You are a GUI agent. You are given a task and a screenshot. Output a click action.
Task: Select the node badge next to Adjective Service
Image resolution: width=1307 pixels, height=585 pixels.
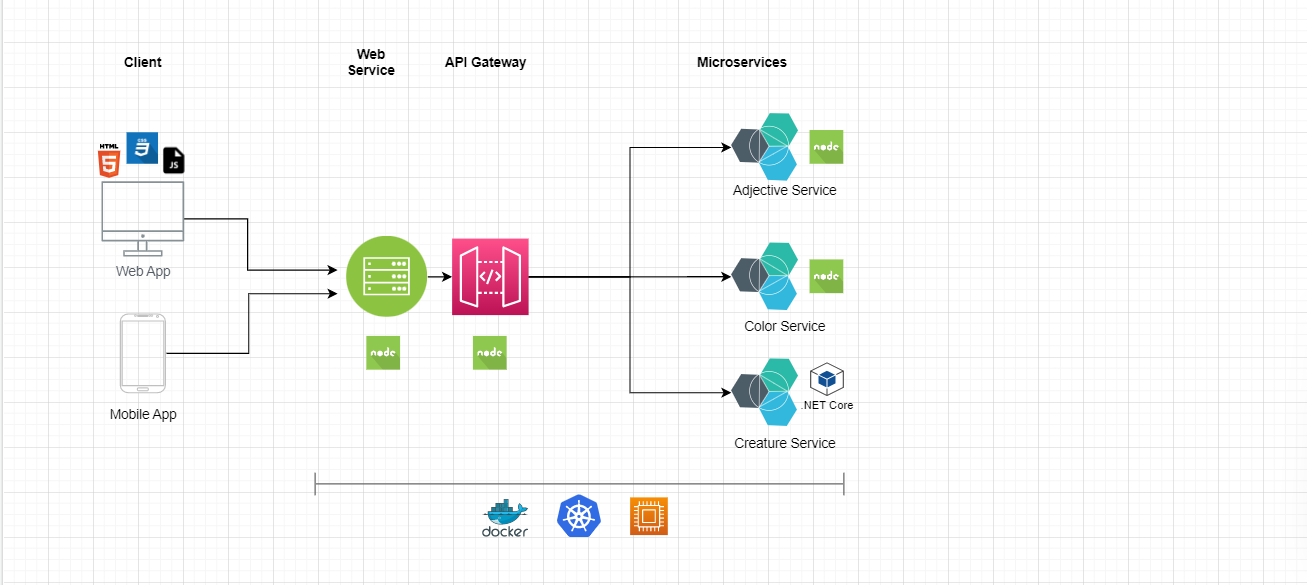(x=825, y=146)
